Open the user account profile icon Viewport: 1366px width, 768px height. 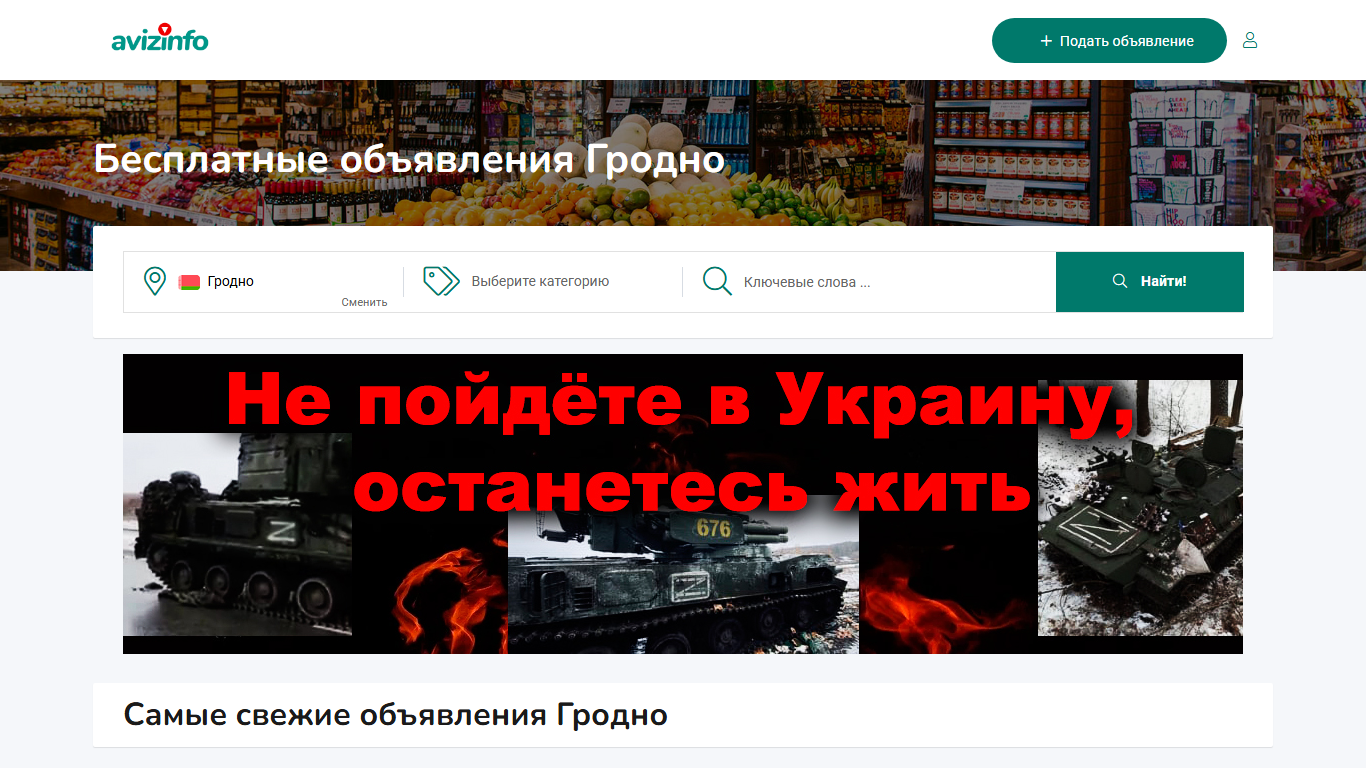(x=1250, y=41)
